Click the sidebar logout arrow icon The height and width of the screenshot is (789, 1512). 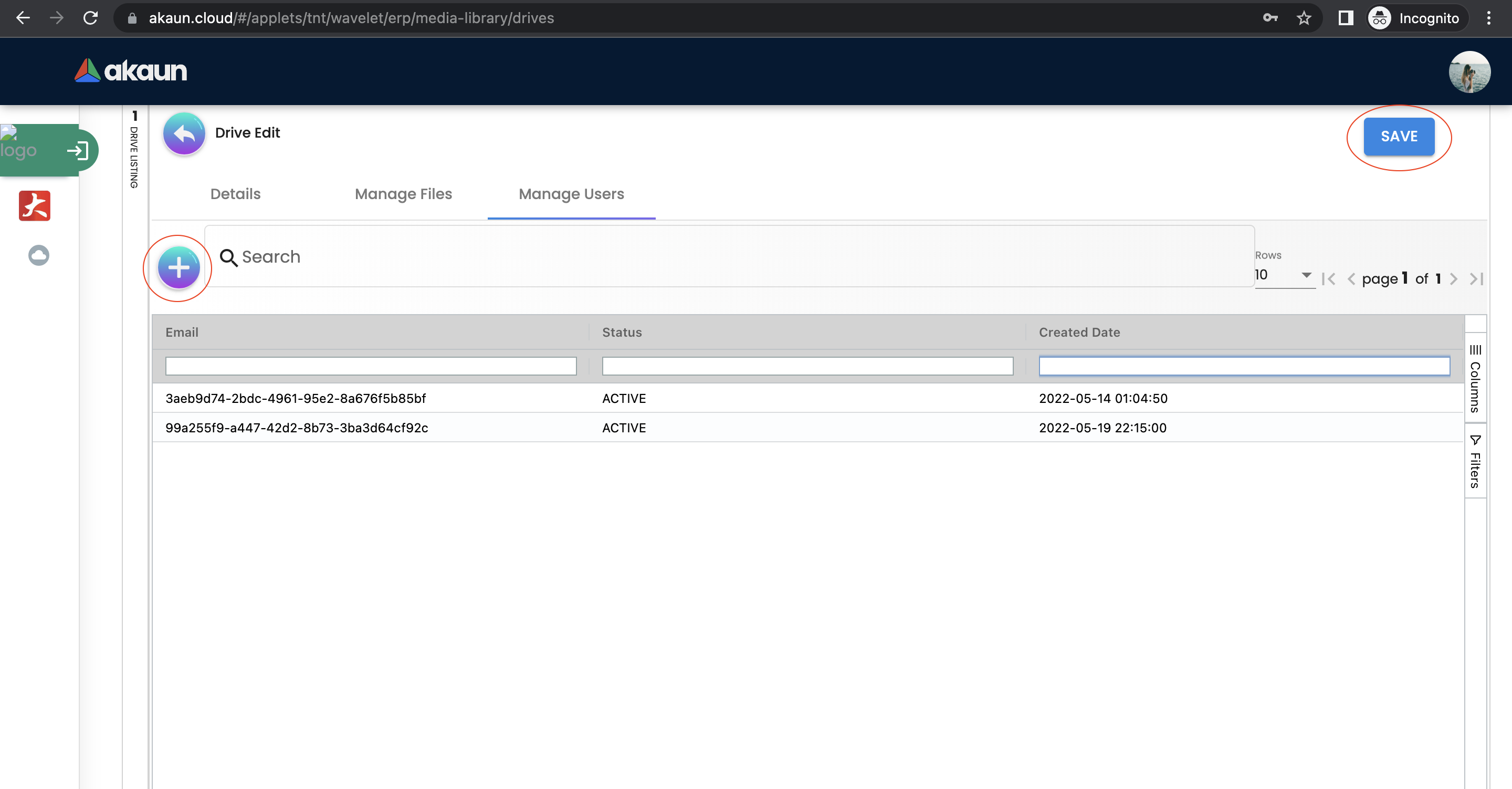pos(78,151)
